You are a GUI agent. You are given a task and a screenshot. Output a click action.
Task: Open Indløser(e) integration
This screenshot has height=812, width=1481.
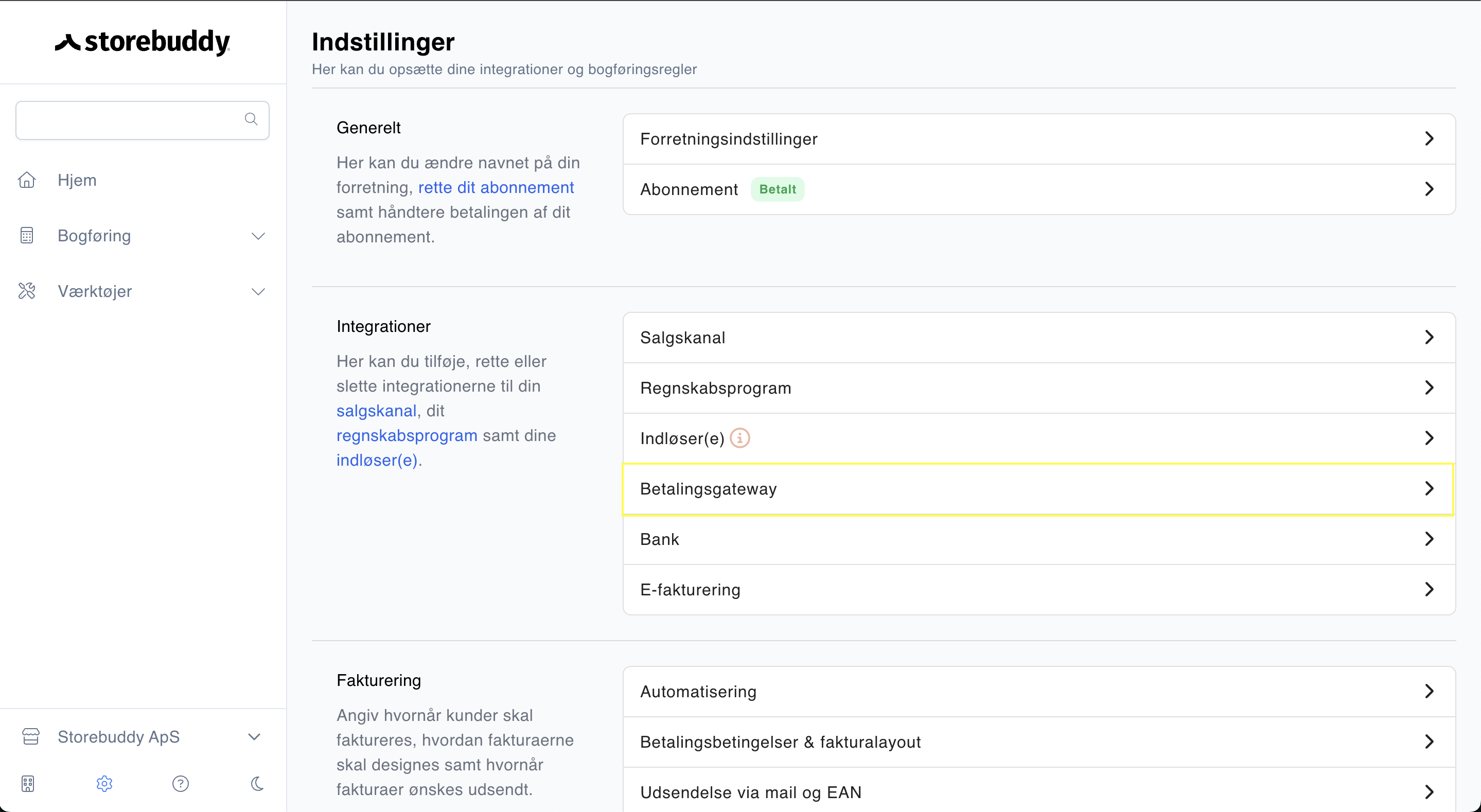click(1039, 438)
